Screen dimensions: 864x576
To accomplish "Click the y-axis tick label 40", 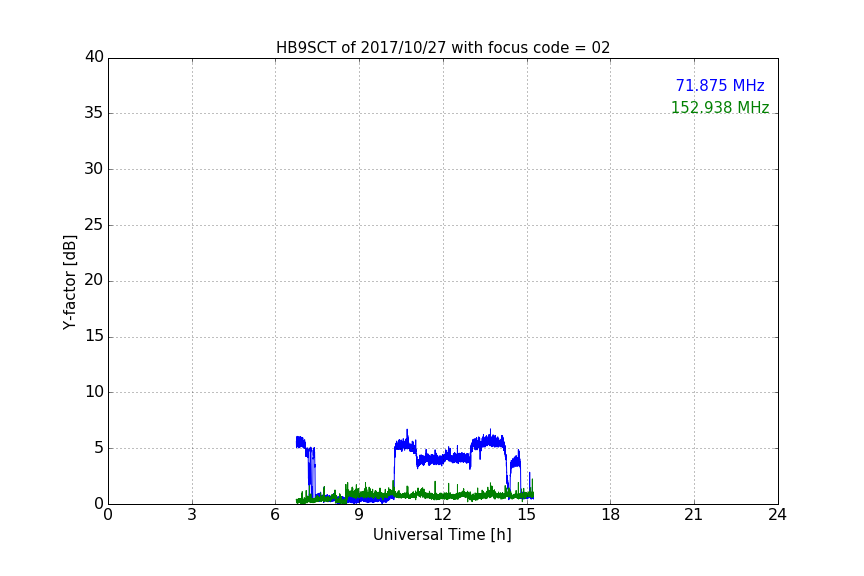I will point(94,57).
